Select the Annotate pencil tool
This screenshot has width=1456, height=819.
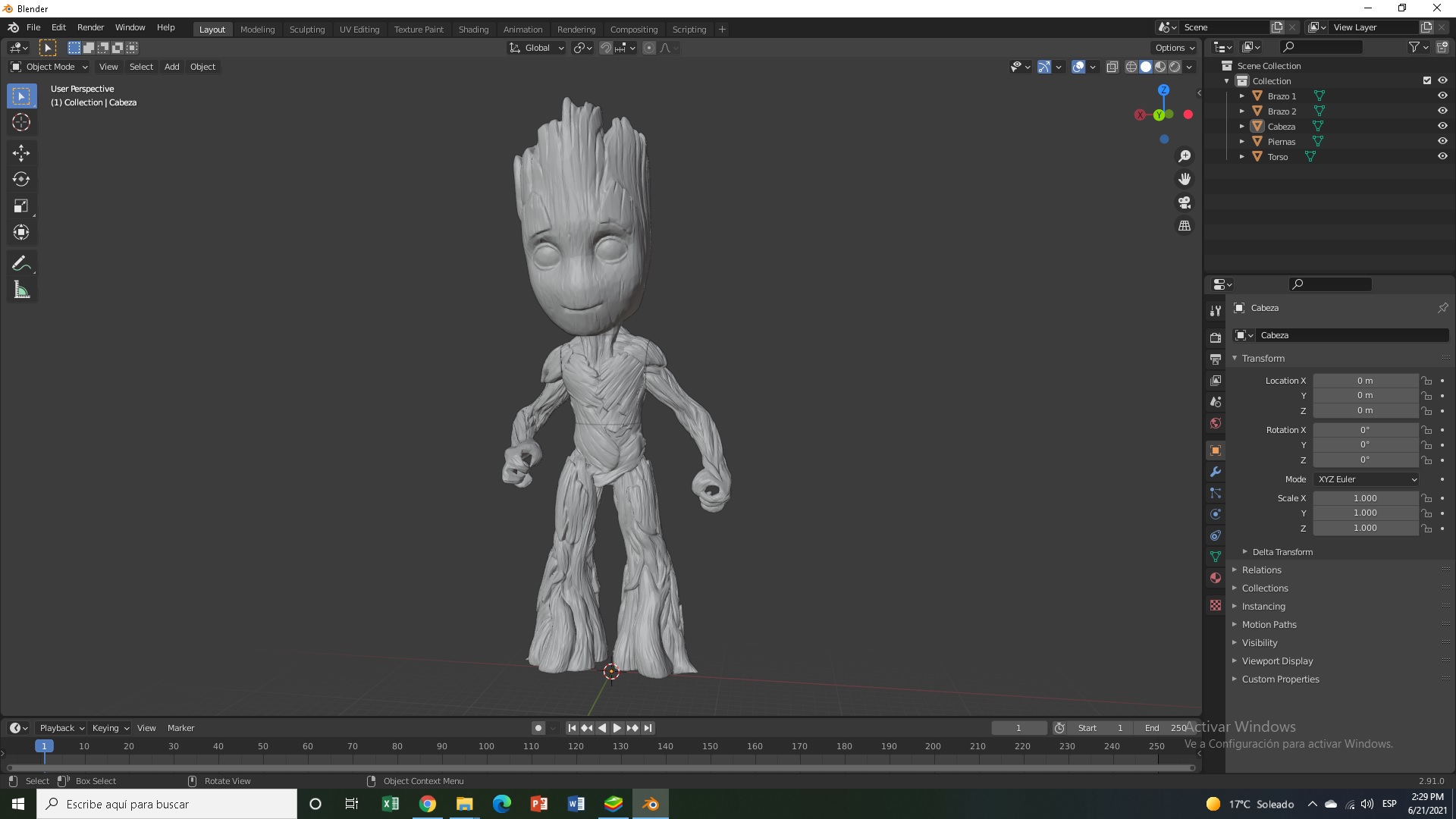pos(21,263)
